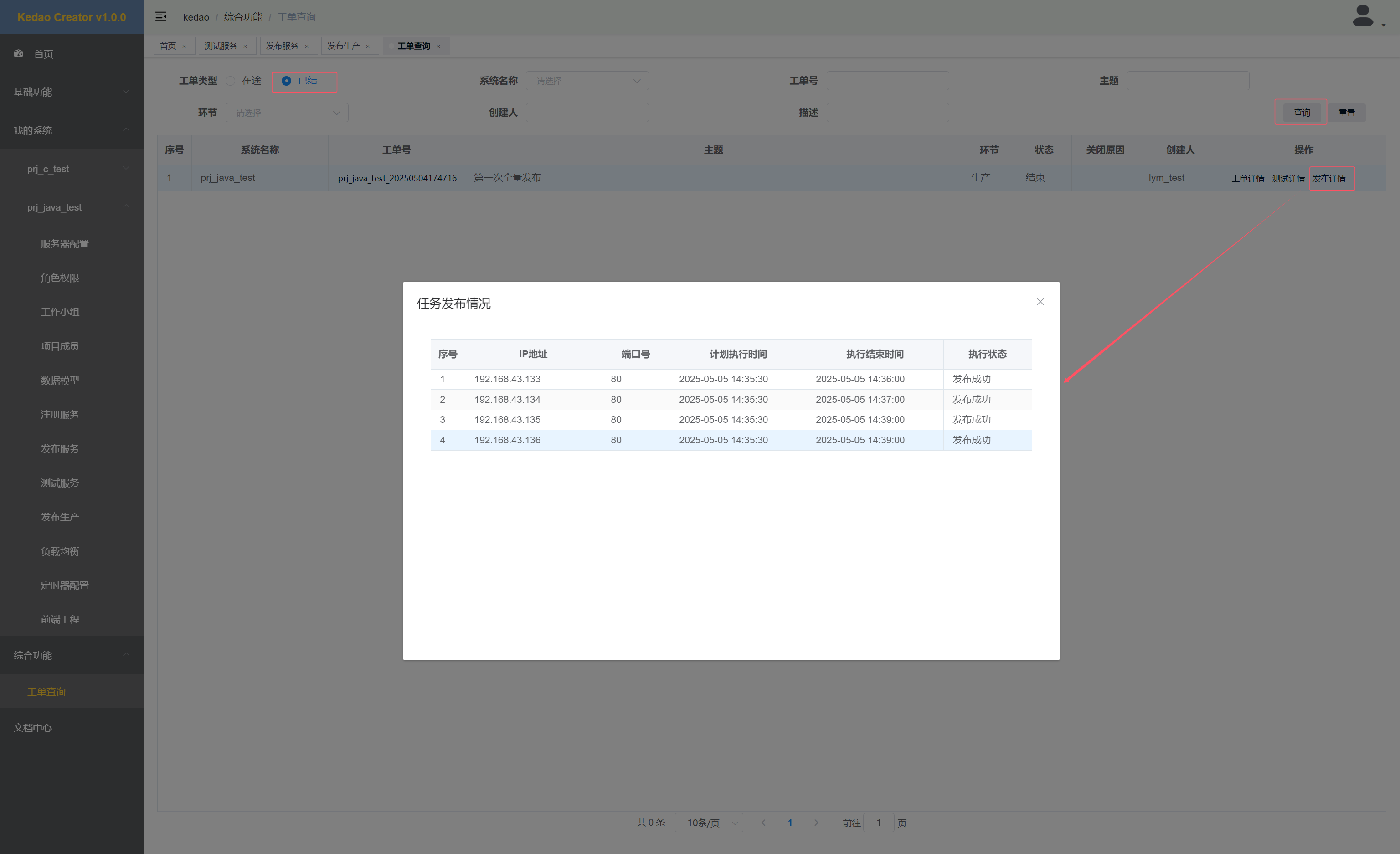Close the 发布服务 tab with its x
Viewport: 1400px width, 854px height.
(x=307, y=46)
